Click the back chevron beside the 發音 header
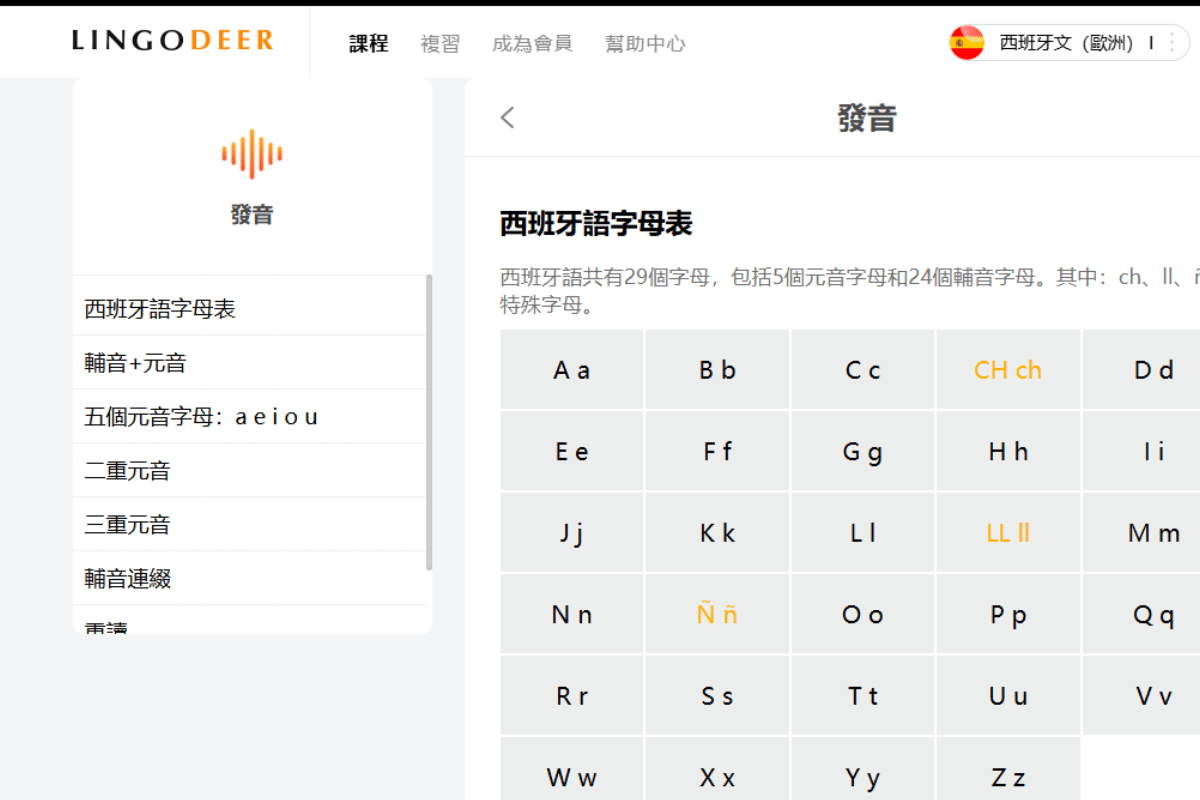 tap(506, 117)
